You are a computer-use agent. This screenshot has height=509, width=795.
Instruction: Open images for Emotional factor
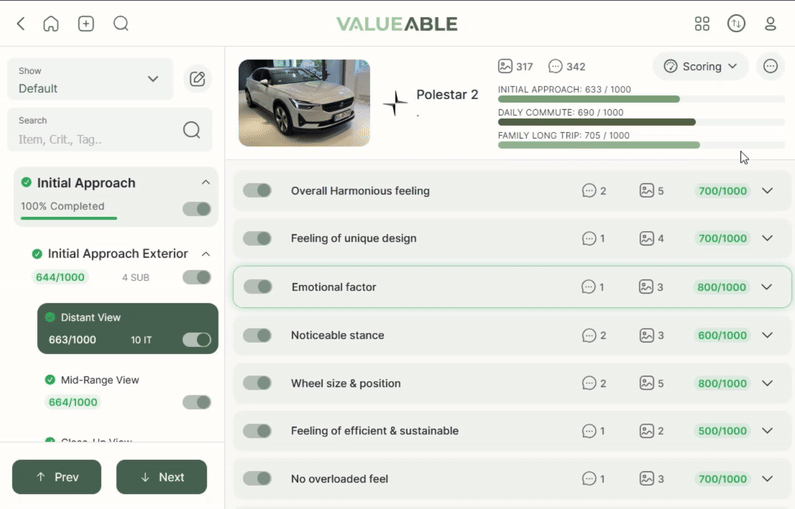point(646,287)
